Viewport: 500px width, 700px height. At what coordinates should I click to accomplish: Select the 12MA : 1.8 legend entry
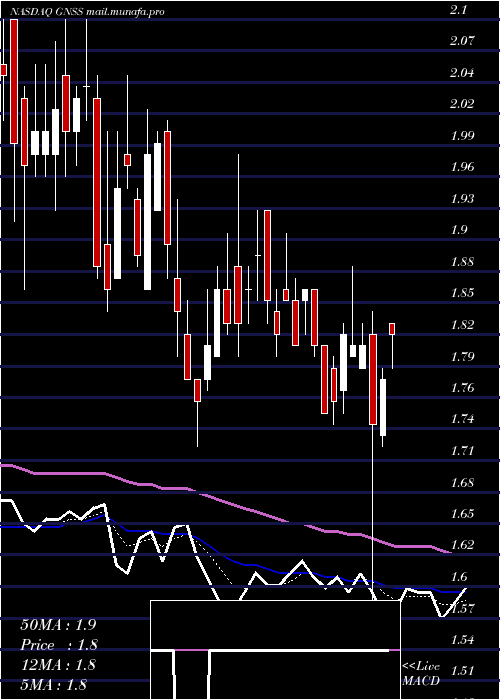[x=58, y=665]
